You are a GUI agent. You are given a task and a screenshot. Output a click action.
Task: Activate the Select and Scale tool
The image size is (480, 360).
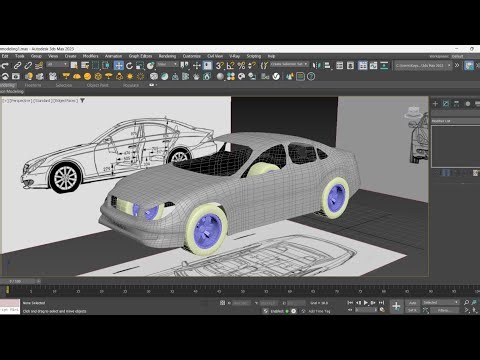tap(140, 65)
